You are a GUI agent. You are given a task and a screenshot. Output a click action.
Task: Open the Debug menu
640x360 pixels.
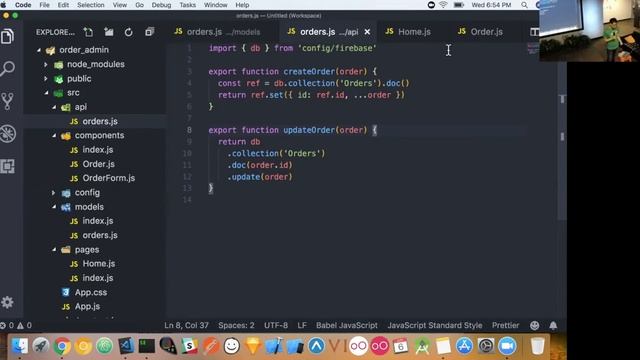[161, 5]
